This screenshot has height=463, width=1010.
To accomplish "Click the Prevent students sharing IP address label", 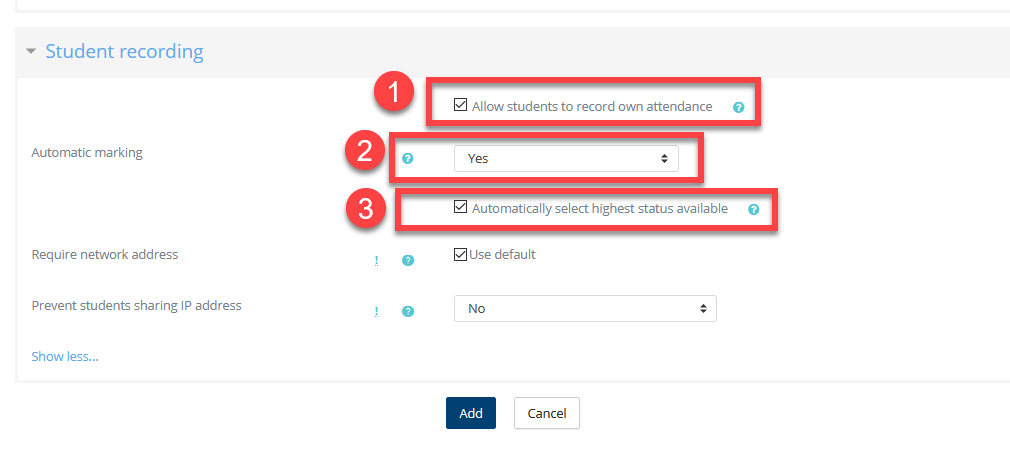I will (x=136, y=306).
